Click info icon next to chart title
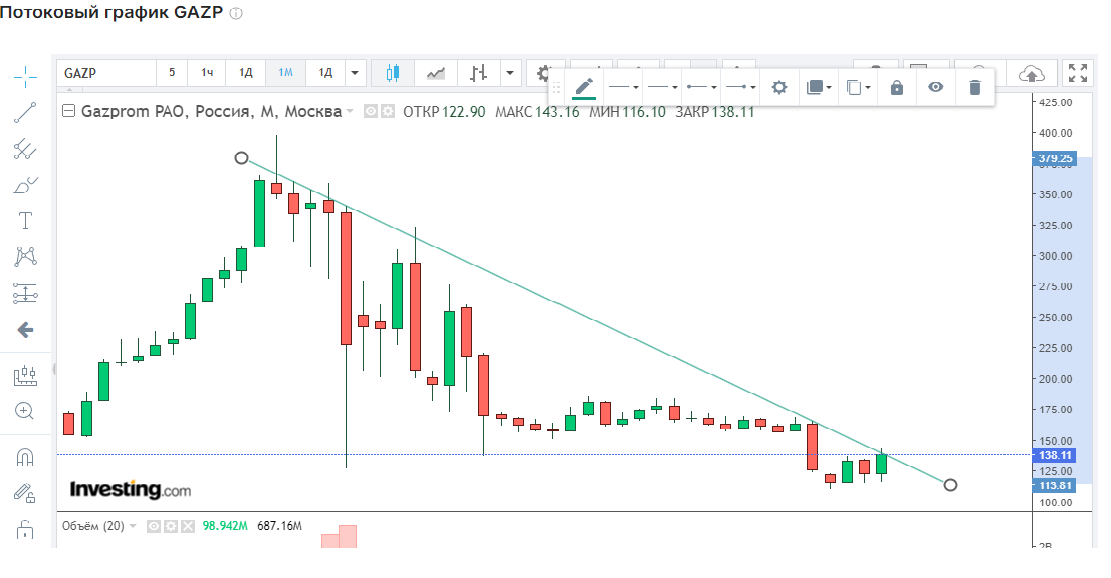Viewport: 1111px width, 578px height. 237,13
